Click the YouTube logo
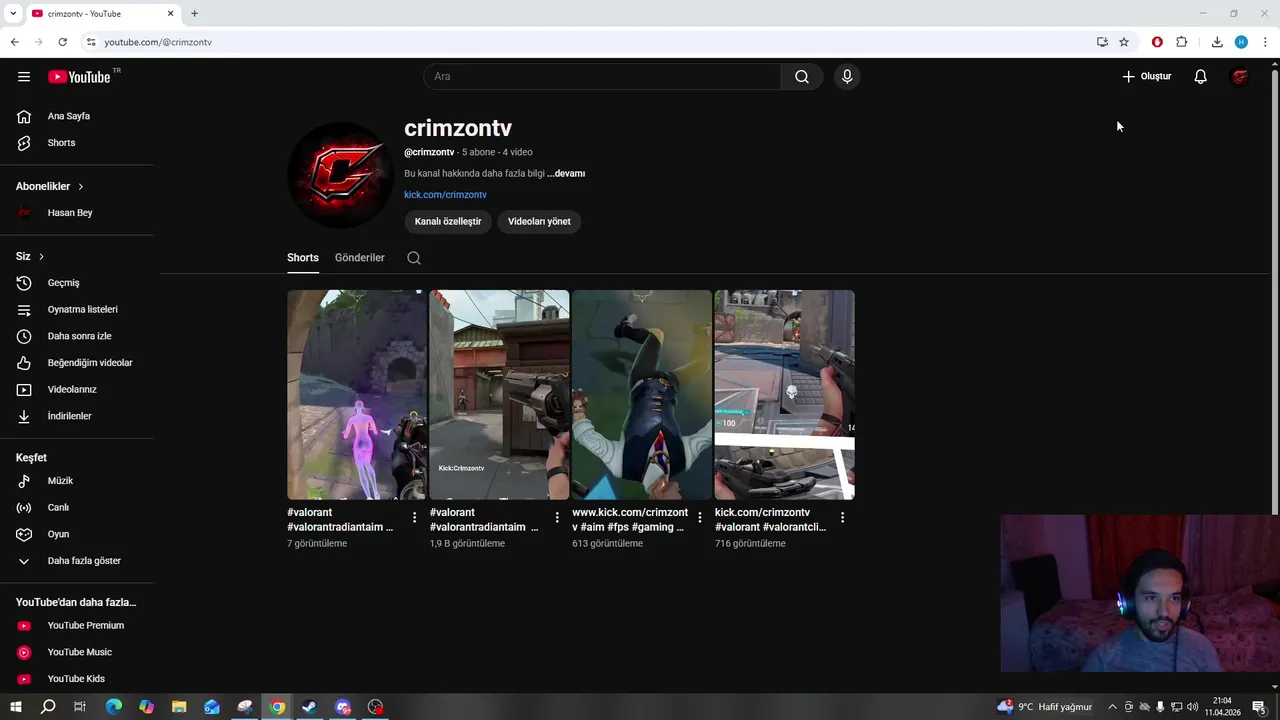This screenshot has height=720, width=1280. click(80, 77)
